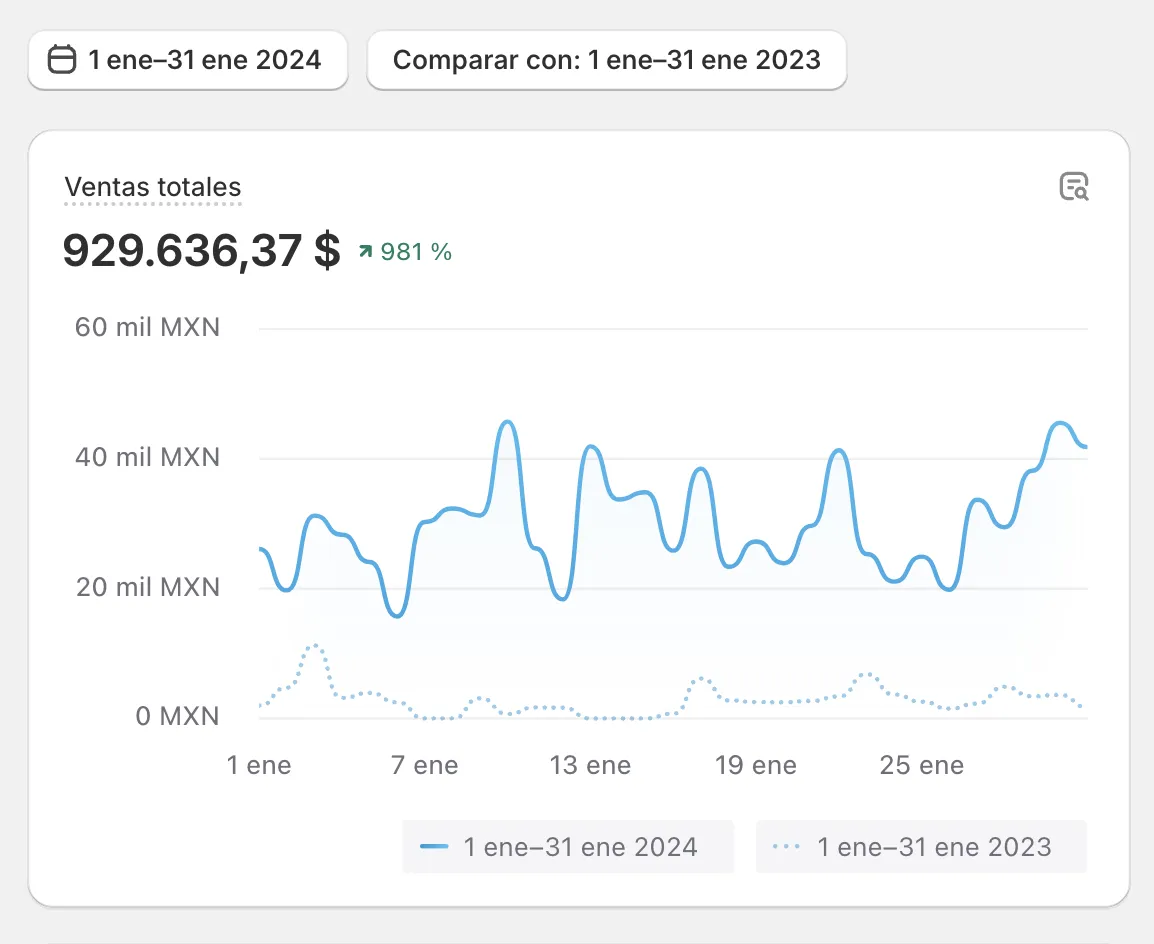The height and width of the screenshot is (944, 1154).
Task: Click the dotted line icon in the 2023 legend
Action: pyautogui.click(x=787, y=847)
